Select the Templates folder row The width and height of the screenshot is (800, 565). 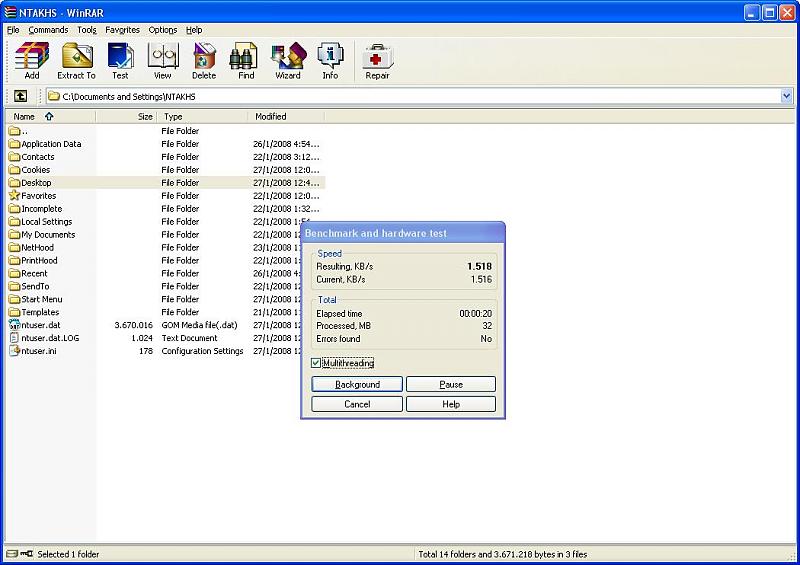(x=166, y=312)
